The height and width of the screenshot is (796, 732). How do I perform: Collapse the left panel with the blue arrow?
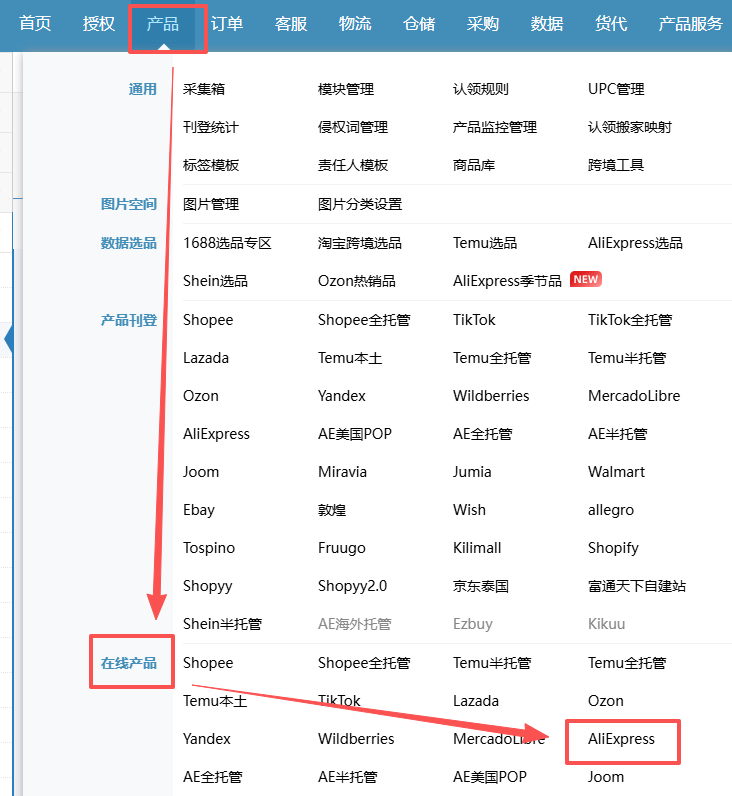9,339
